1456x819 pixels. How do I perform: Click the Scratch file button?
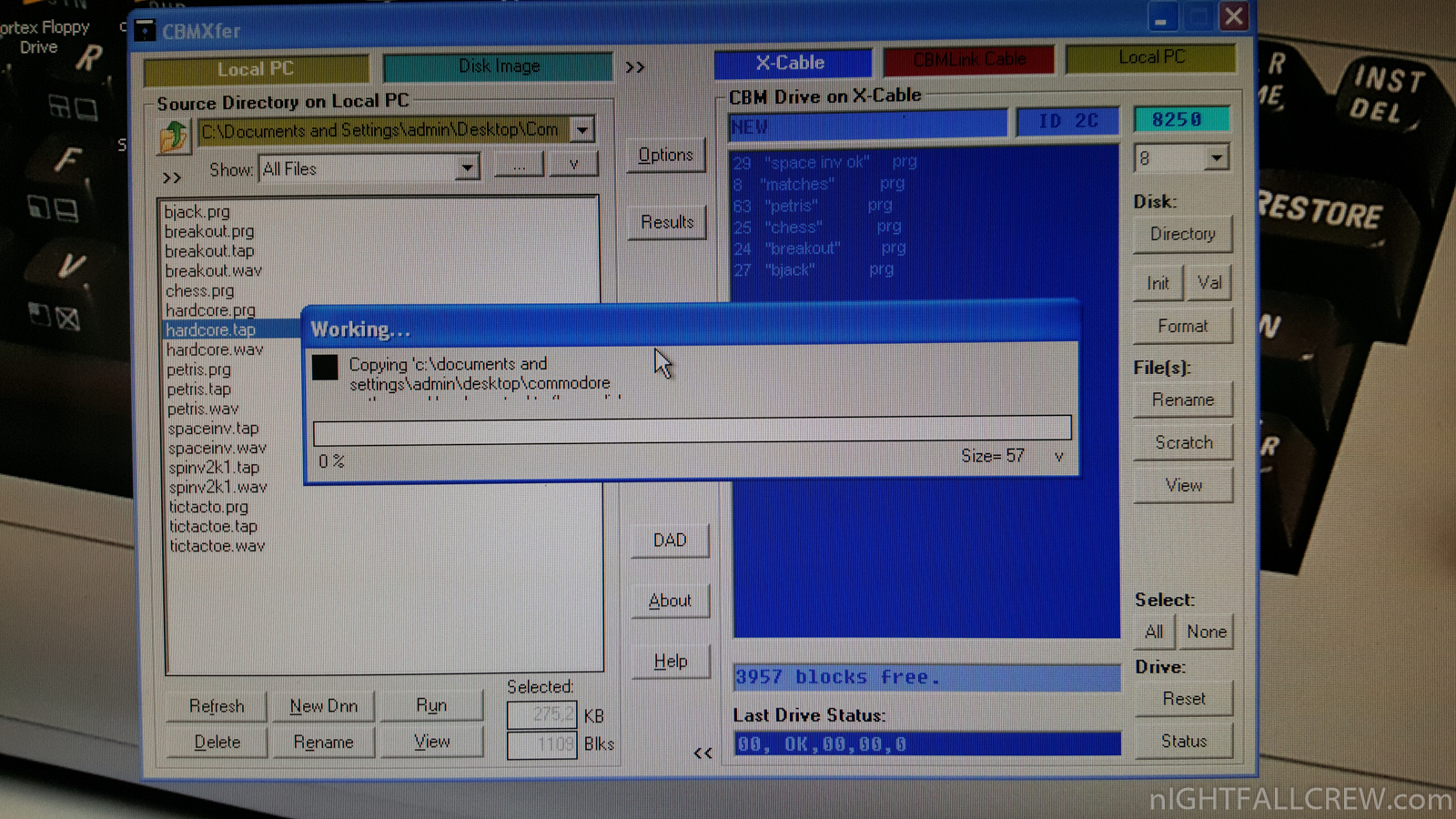1184,442
